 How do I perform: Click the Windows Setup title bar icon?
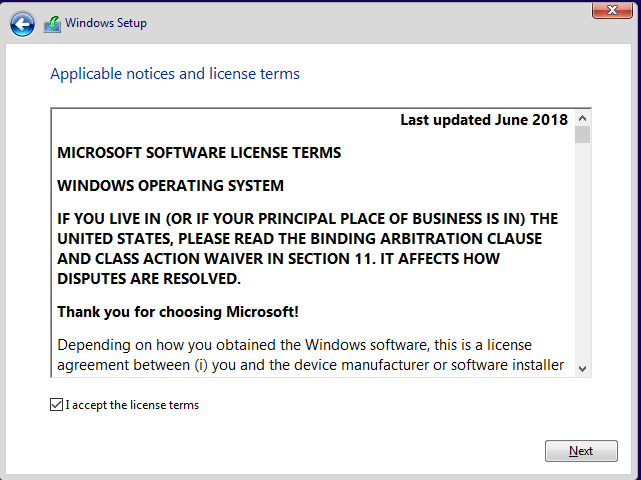pyautogui.click(x=52, y=24)
